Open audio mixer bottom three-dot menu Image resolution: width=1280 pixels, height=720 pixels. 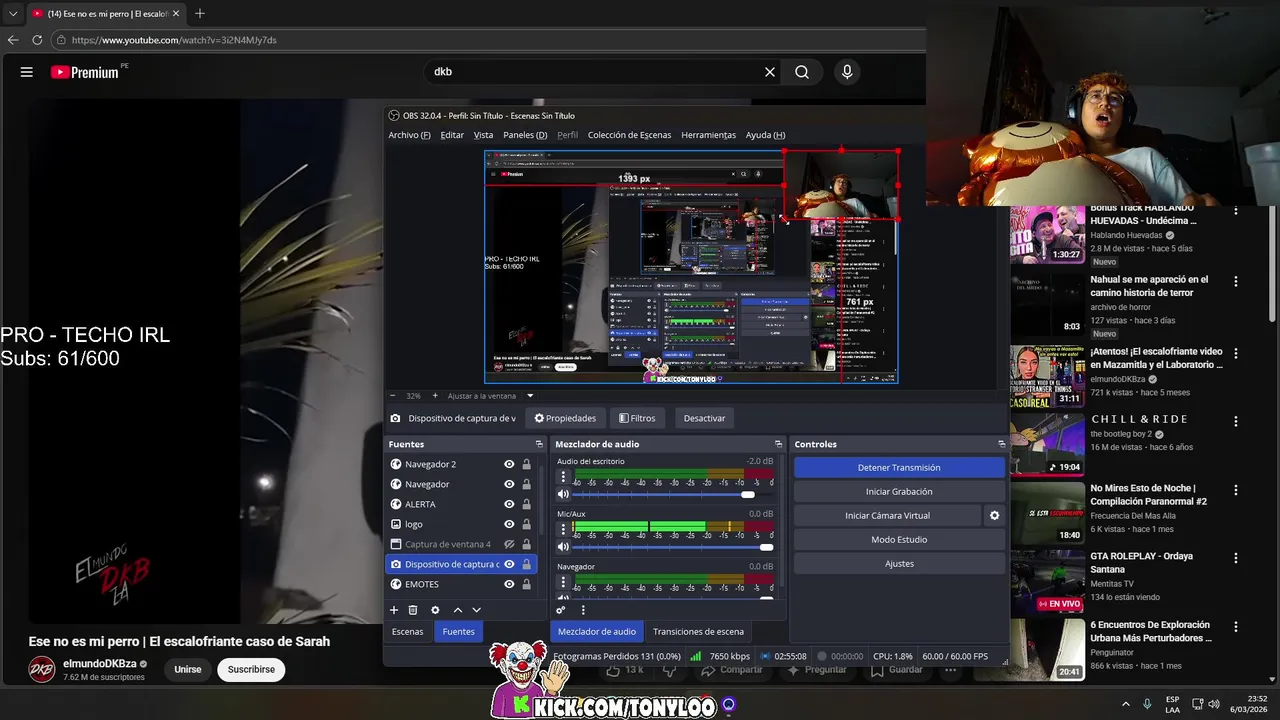coord(583,610)
